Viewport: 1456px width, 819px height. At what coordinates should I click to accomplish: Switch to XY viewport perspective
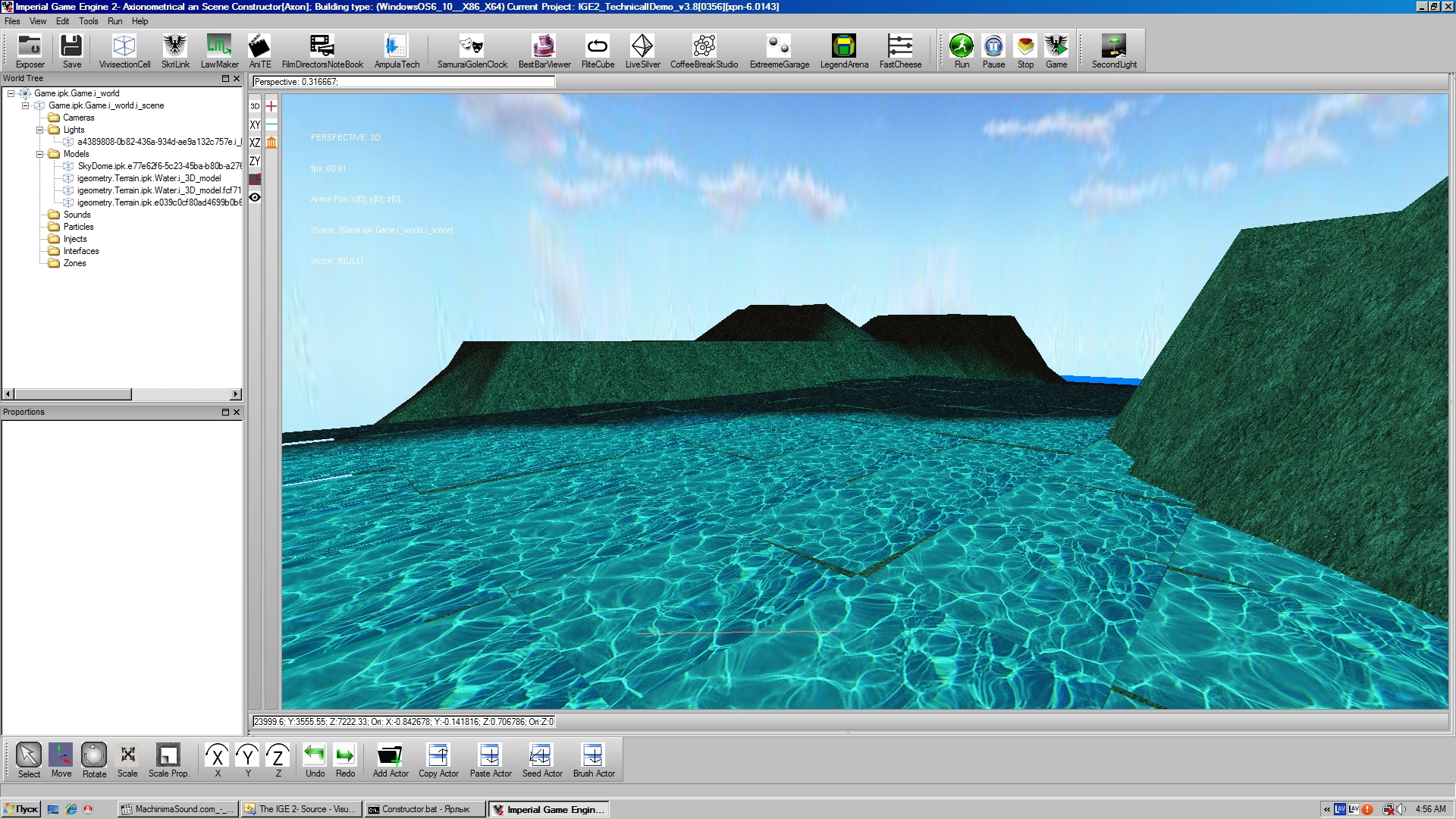coord(255,124)
